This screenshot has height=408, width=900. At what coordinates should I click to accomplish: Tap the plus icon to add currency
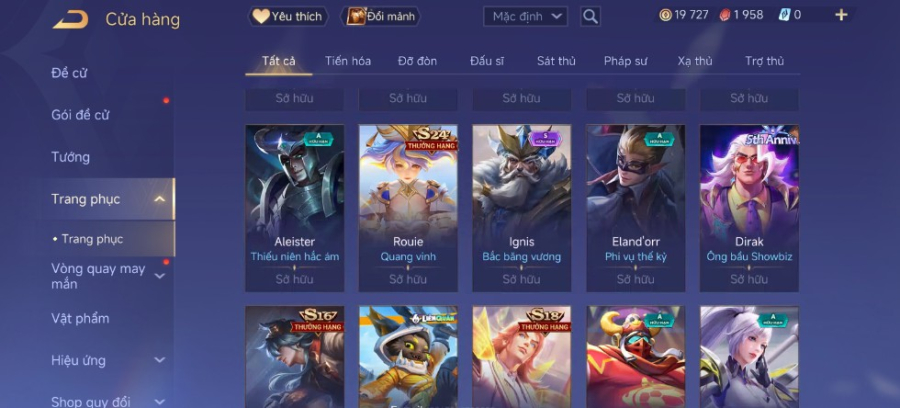(x=841, y=15)
